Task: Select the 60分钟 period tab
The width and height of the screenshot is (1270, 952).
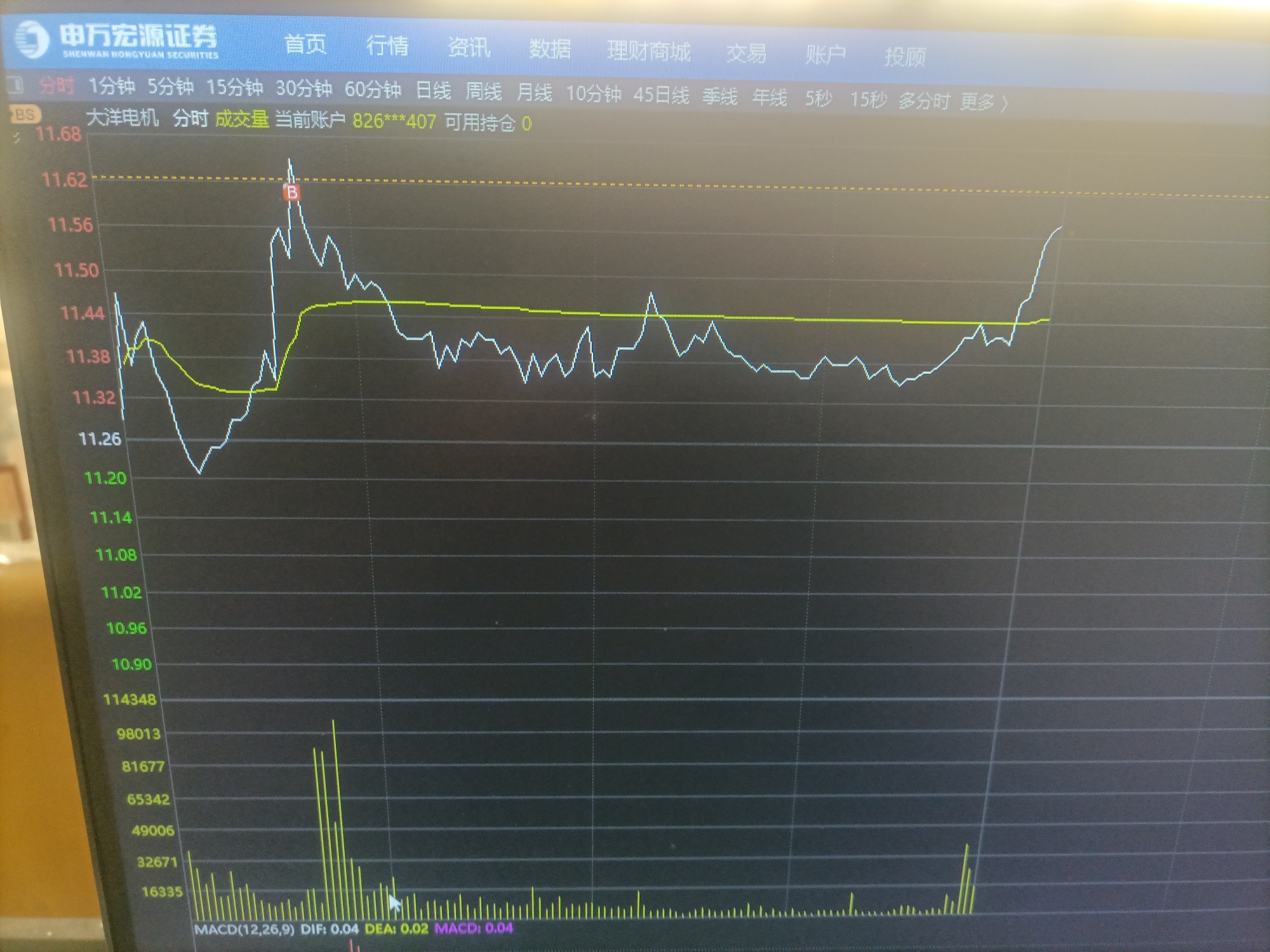Action: 373,89
